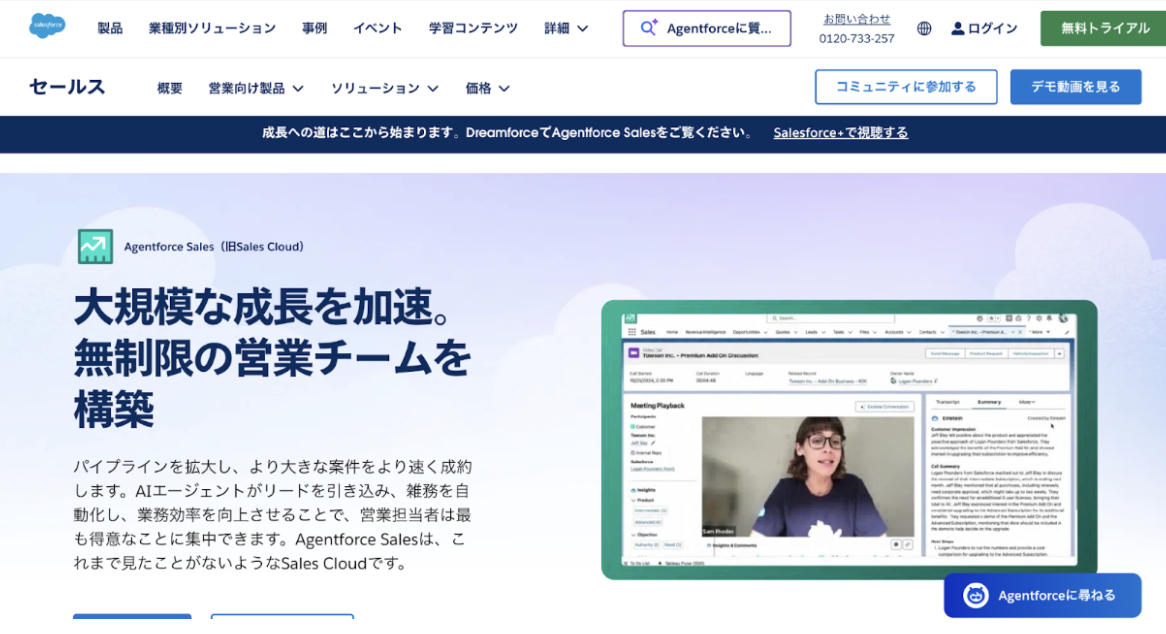Click the globe language selector icon
Image resolution: width=1166 pixels, height=634 pixels.
[x=924, y=29]
